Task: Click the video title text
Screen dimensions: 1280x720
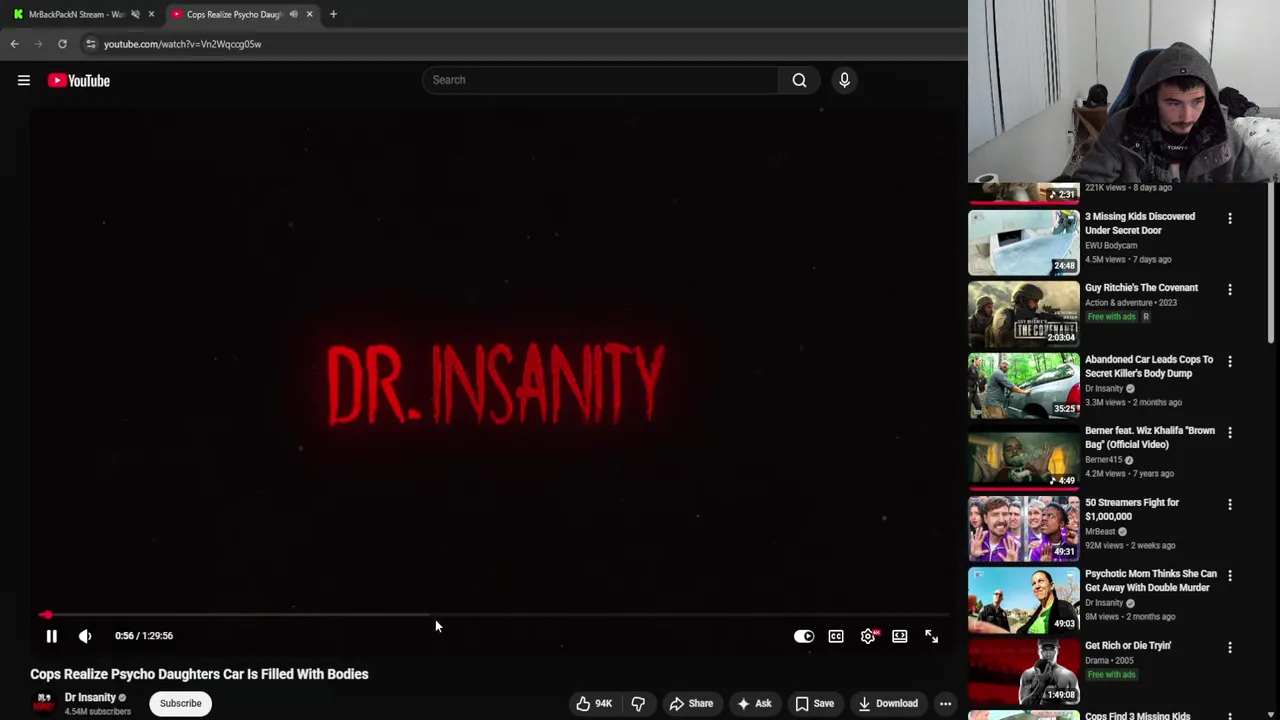Action: (x=199, y=674)
